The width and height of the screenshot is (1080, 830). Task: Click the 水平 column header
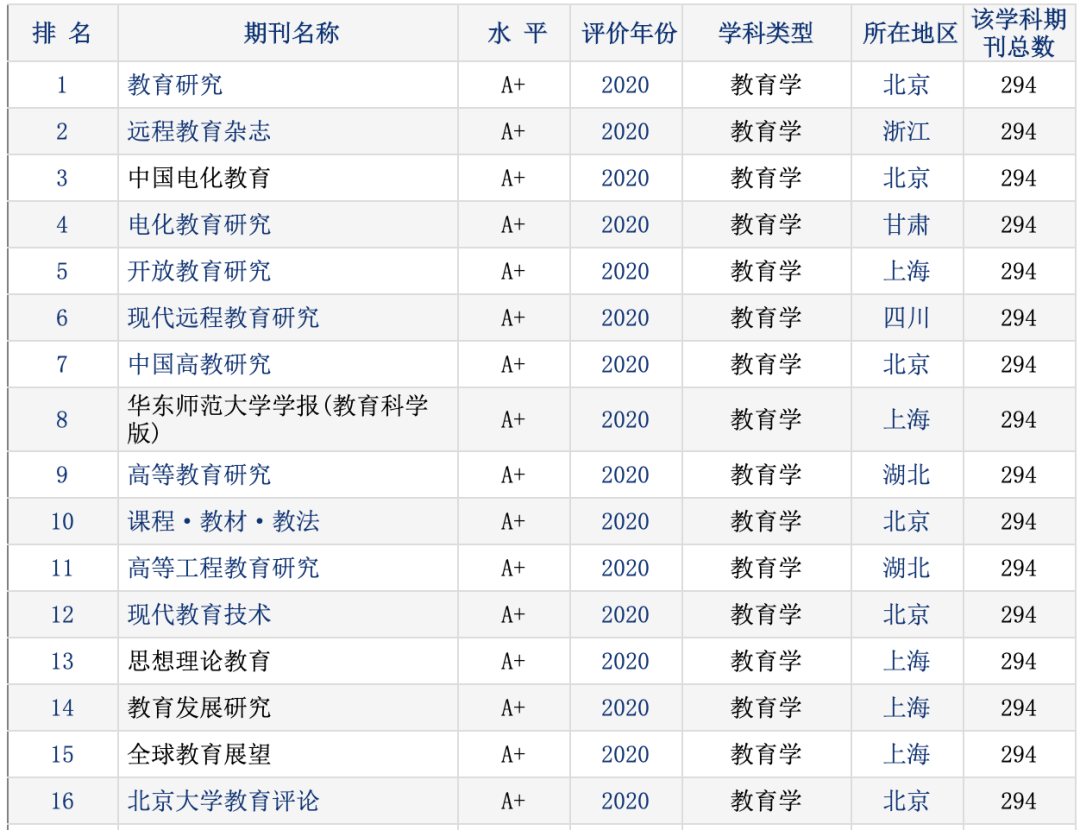tap(517, 33)
